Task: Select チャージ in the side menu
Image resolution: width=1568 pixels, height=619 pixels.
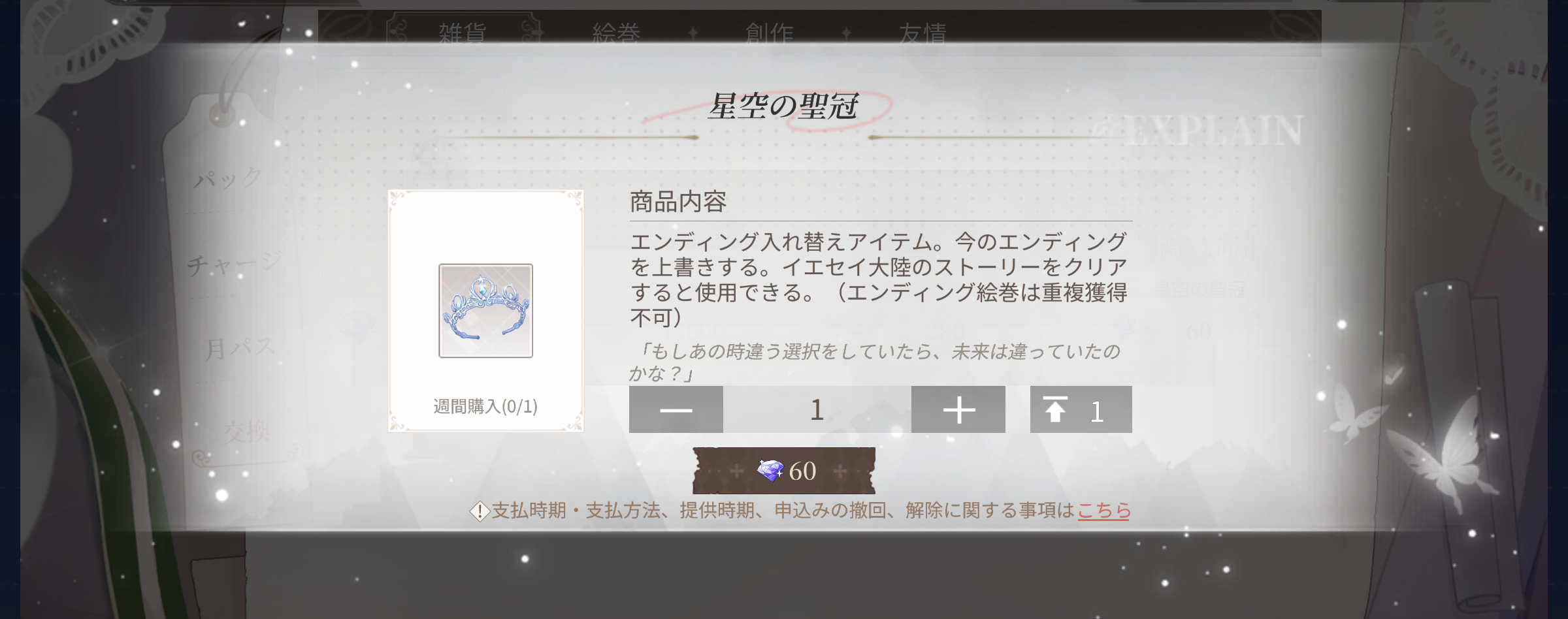Action: pos(234,262)
